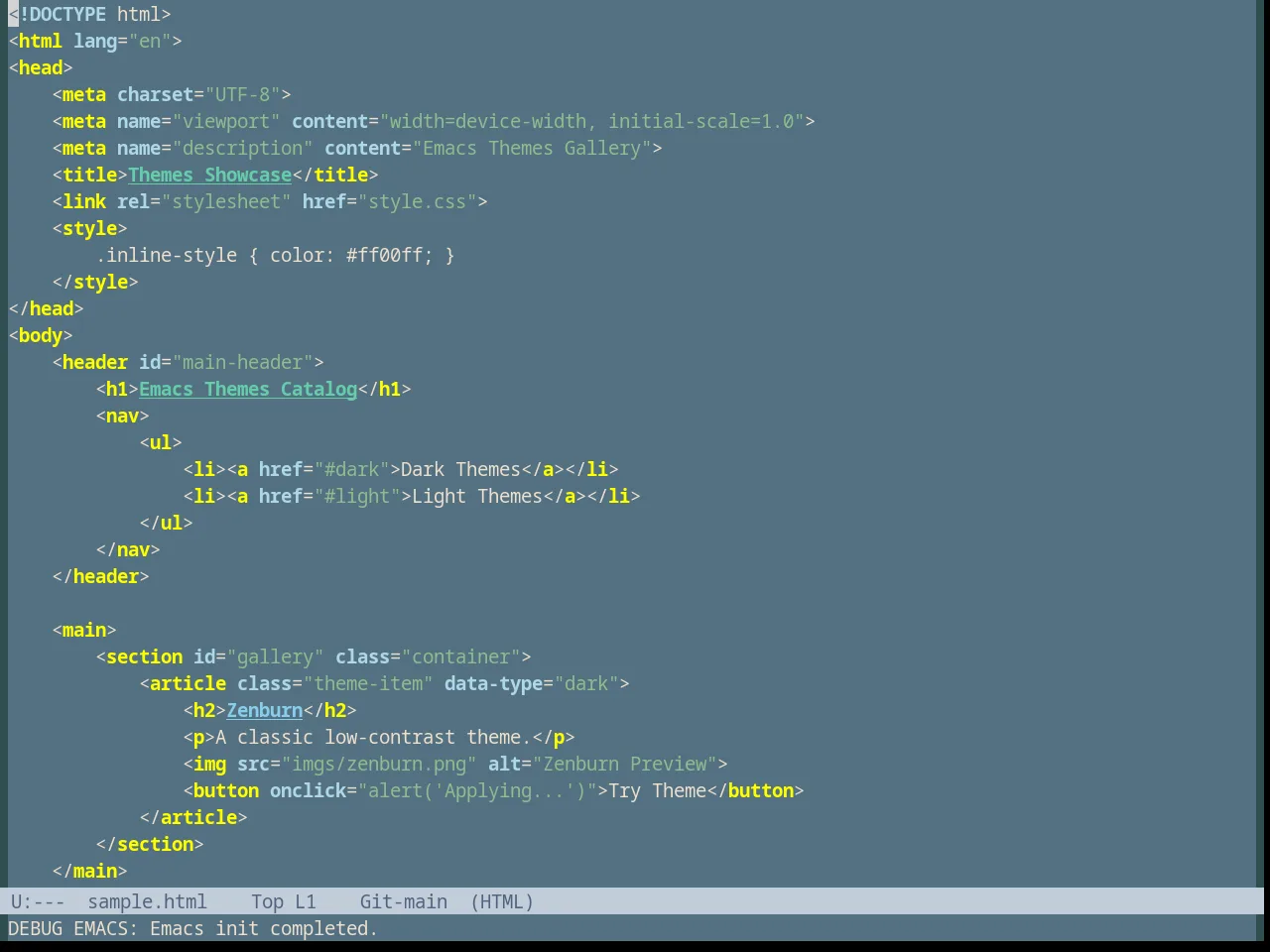Place cursor on '!DOCTYPE html' line
Viewport: 1270px width, 952px height.
pyautogui.click(x=89, y=14)
